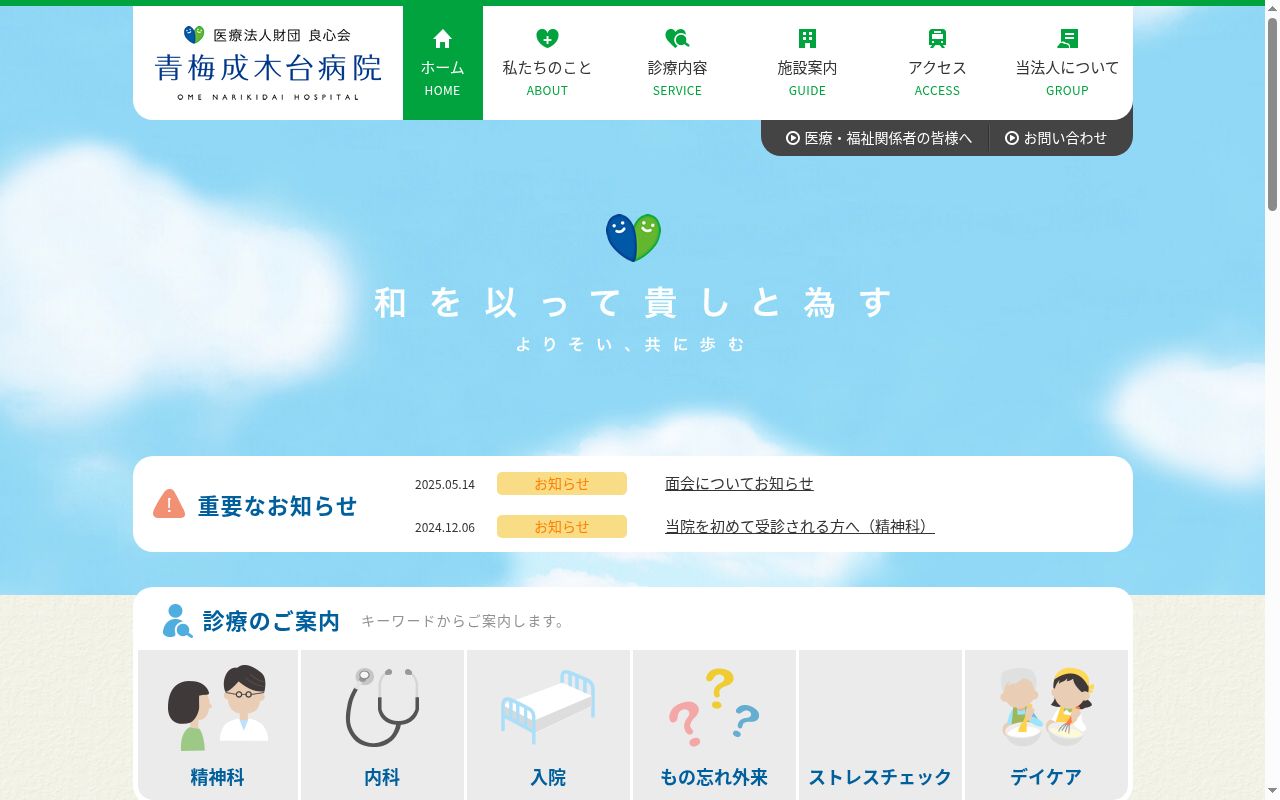Click the question marks icon for もの忘れ外来
The width and height of the screenshot is (1280, 800).
click(714, 707)
